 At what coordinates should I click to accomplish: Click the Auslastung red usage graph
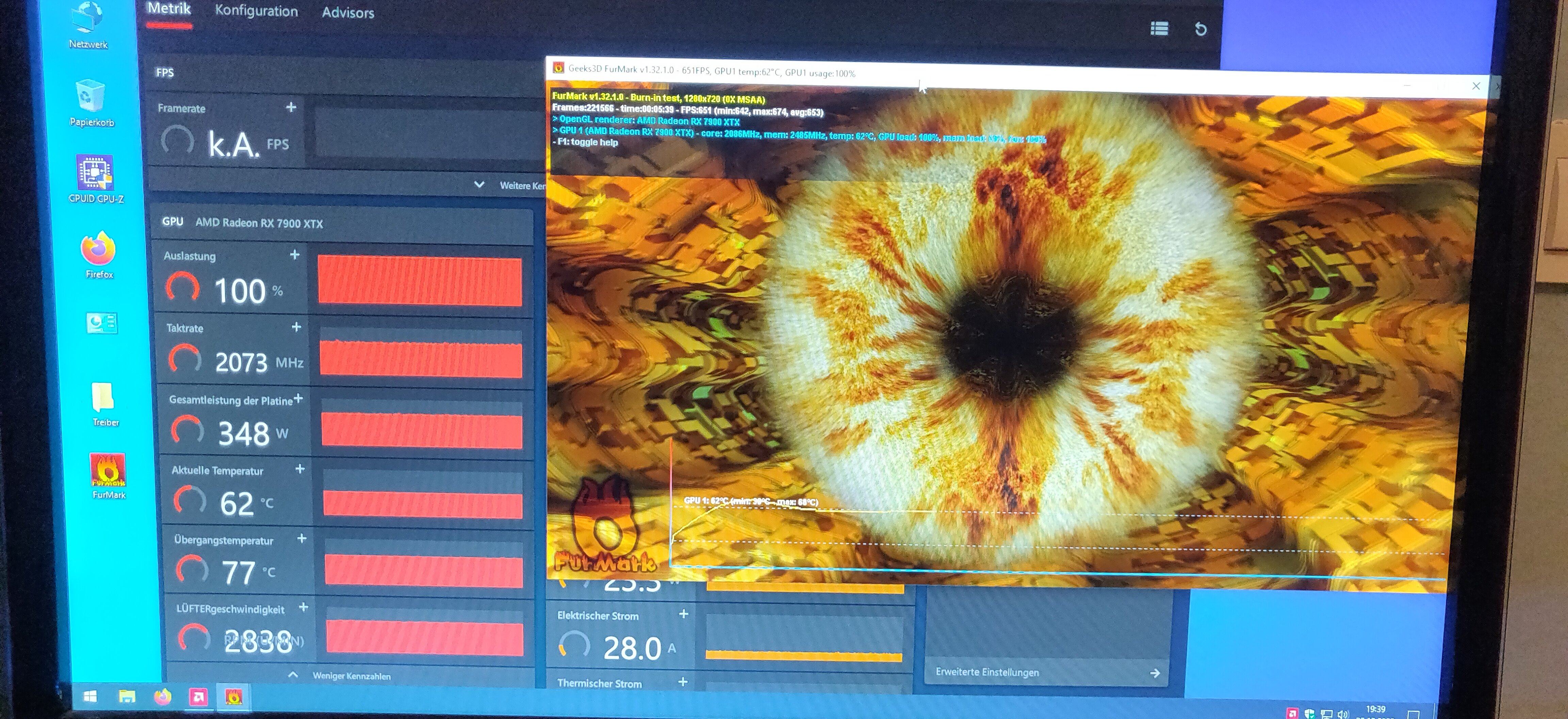pos(420,280)
